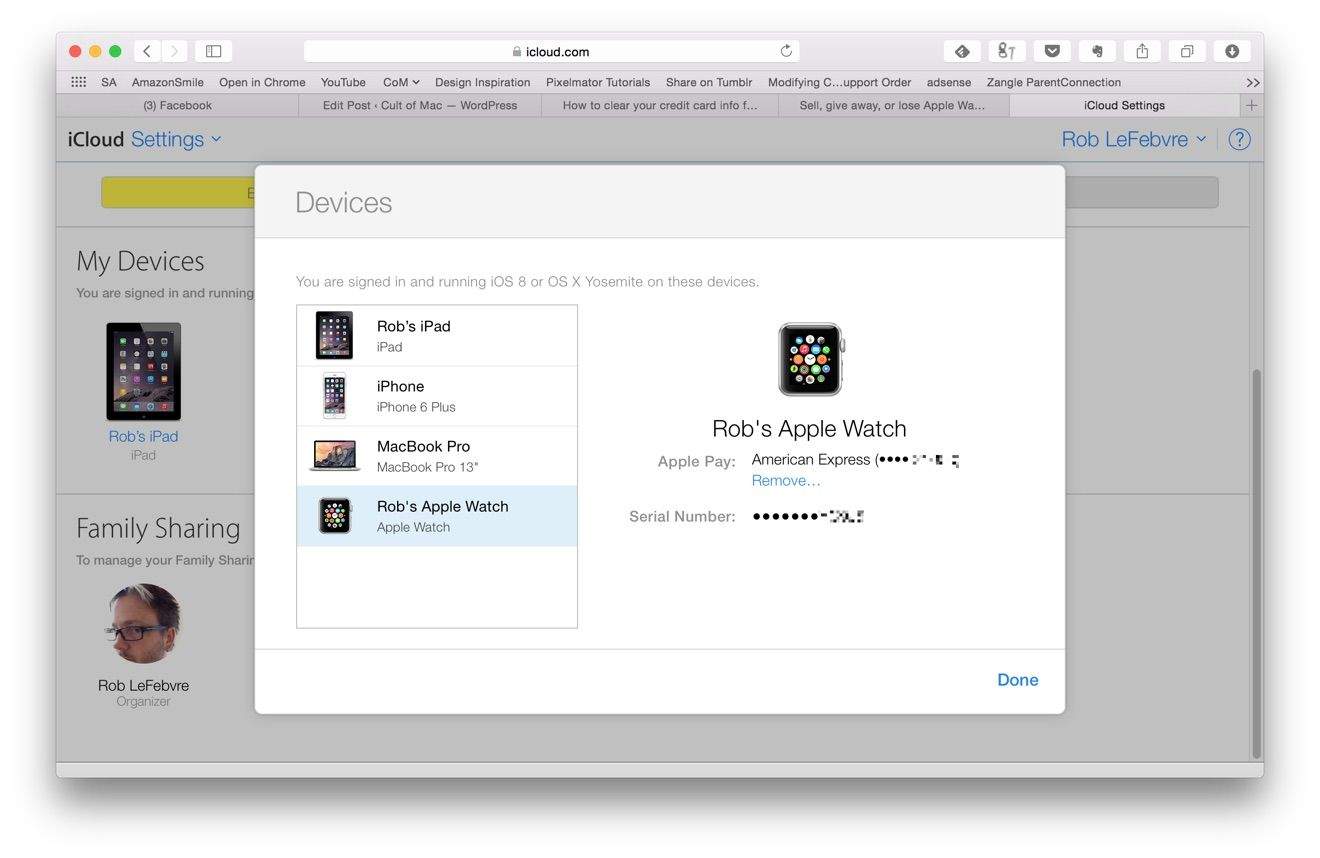1320x858 pixels.
Task: Click the first extension icon in the toolbar
Action: point(961,50)
